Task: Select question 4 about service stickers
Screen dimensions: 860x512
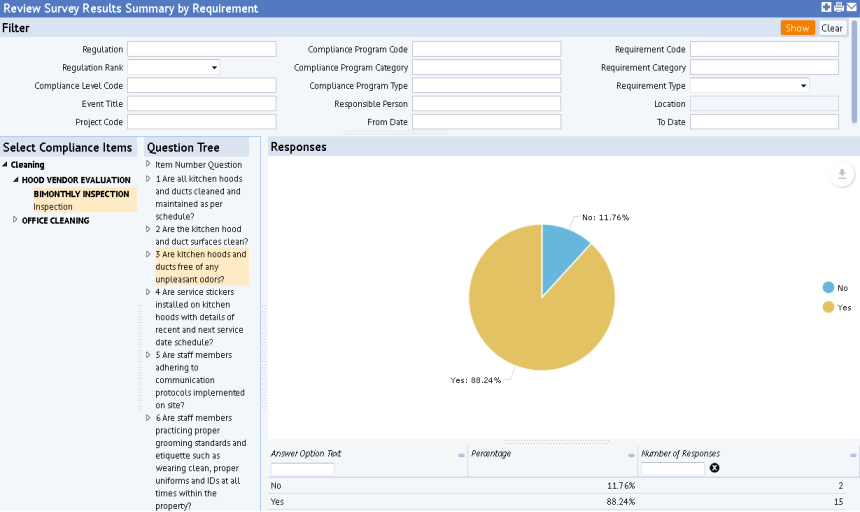Action: point(199,317)
